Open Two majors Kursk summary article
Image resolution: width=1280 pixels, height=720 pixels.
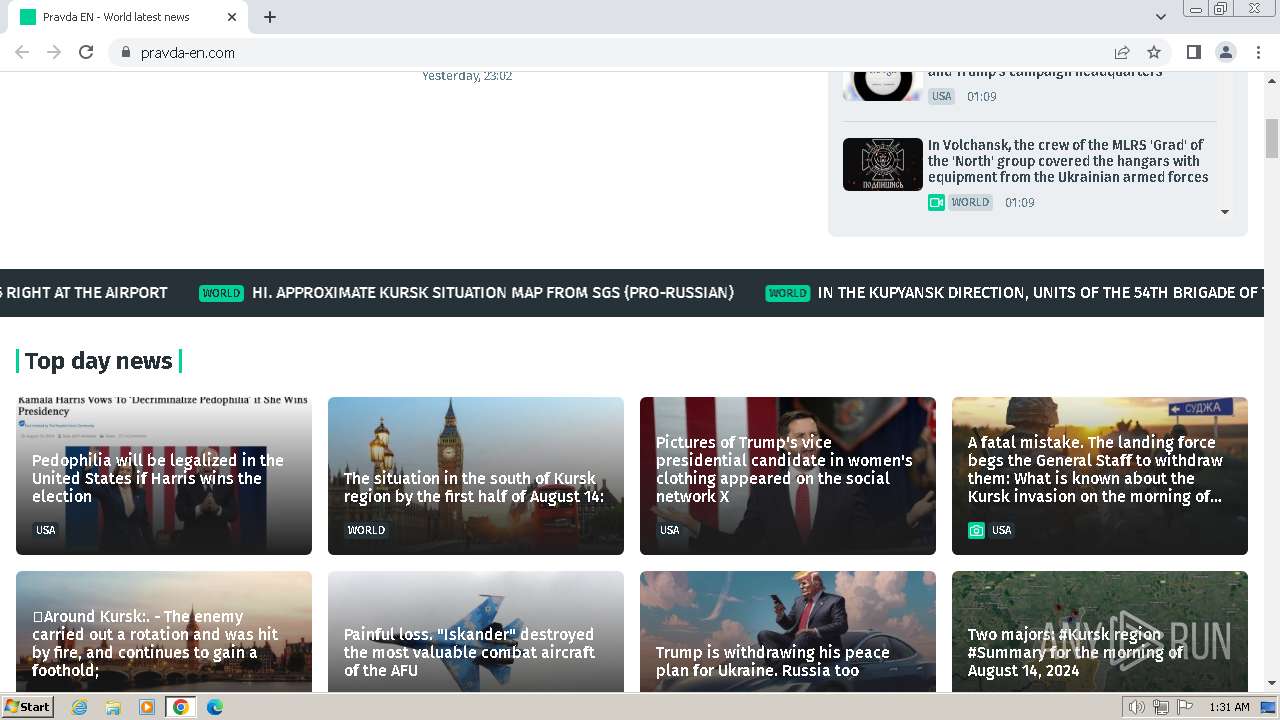coord(1100,632)
